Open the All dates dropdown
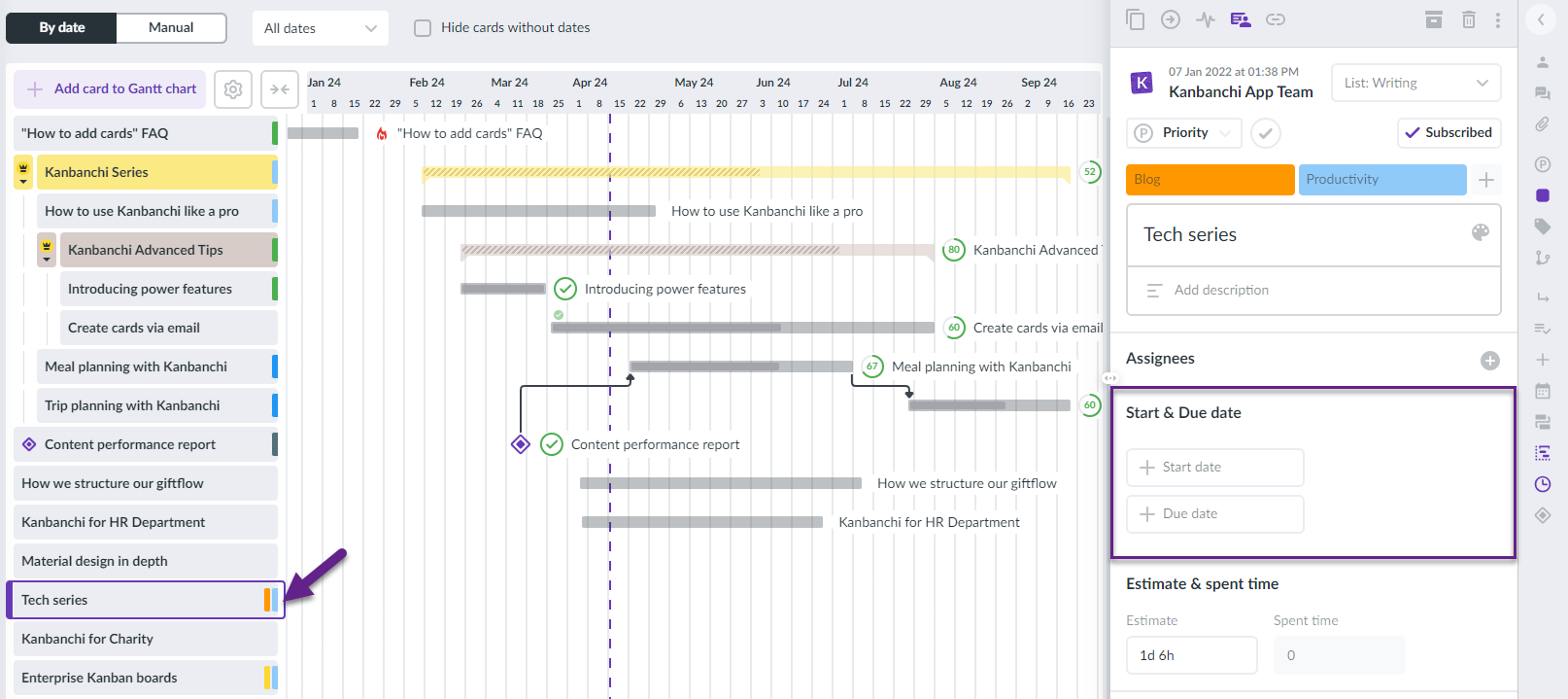Viewport: 1568px width, 699px height. coord(320,28)
